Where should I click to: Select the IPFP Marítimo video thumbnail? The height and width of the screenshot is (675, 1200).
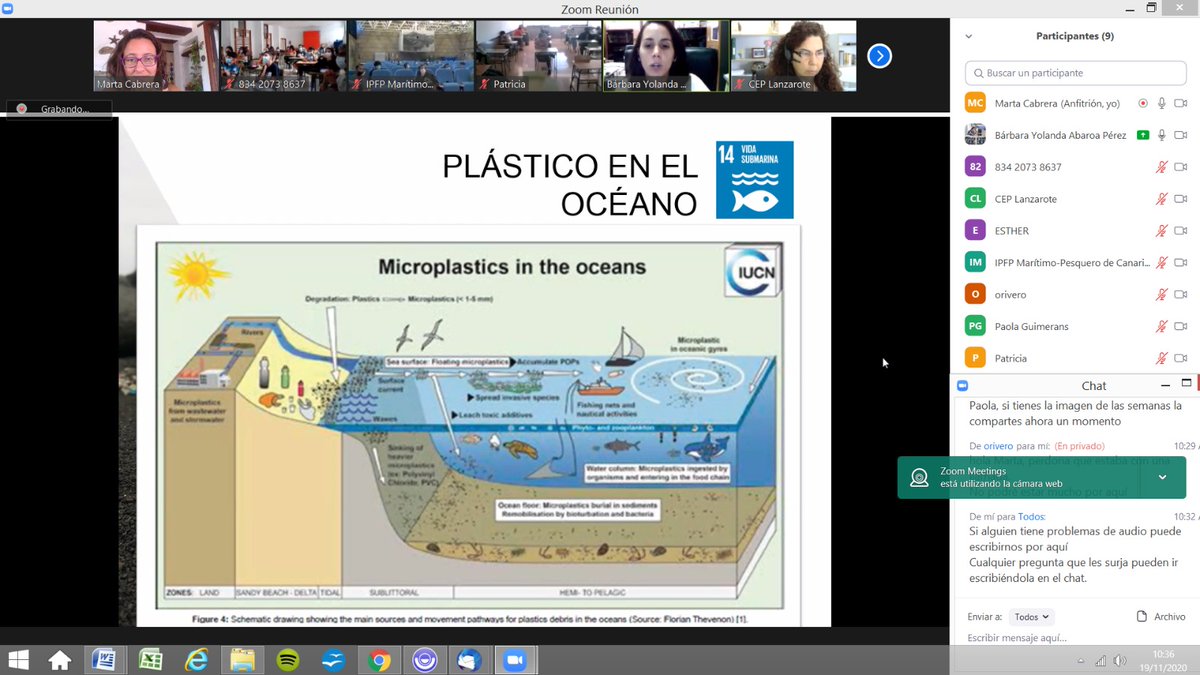(x=411, y=56)
